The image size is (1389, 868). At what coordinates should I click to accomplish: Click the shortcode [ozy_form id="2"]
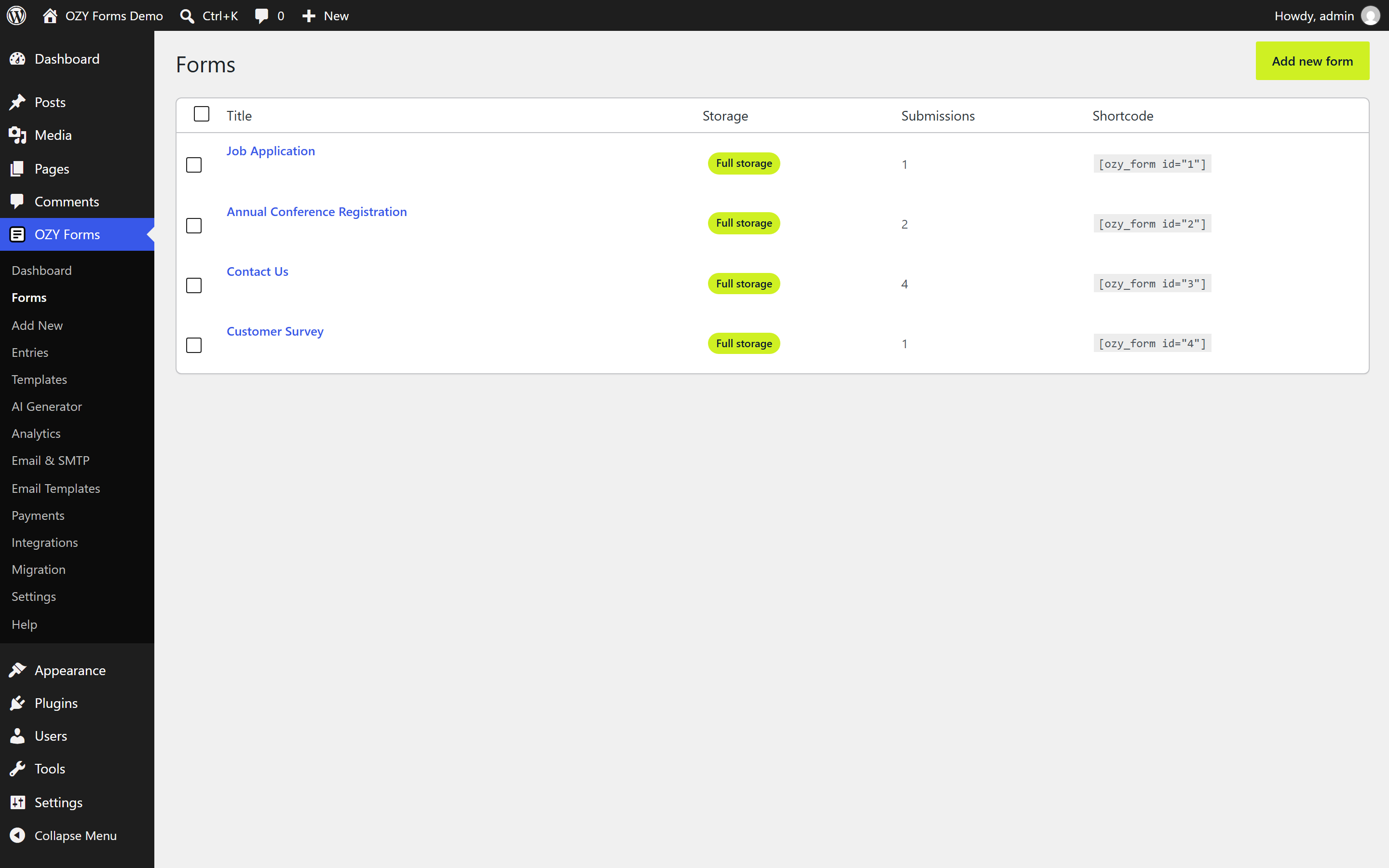pyautogui.click(x=1152, y=223)
